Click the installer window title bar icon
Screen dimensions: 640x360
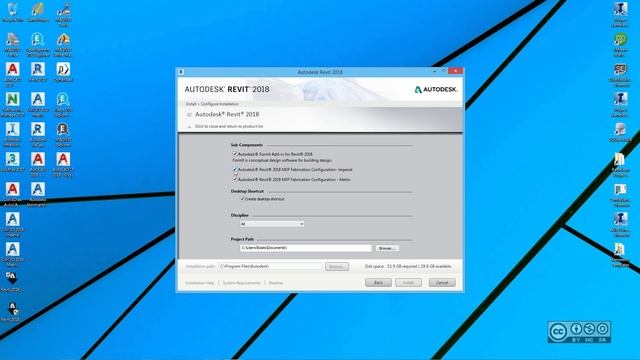point(181,72)
